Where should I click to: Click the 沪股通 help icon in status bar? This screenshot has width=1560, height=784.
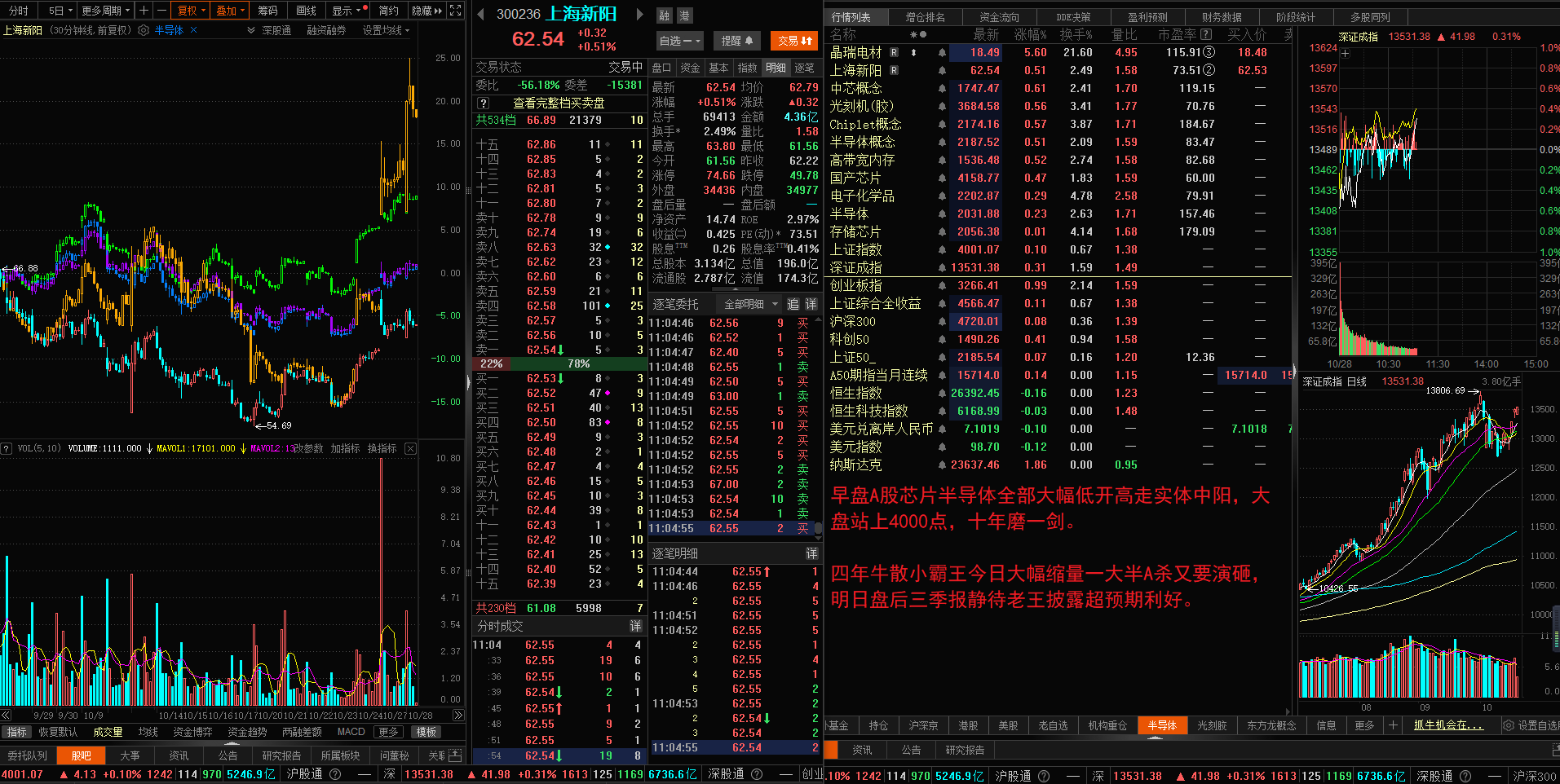[334, 775]
